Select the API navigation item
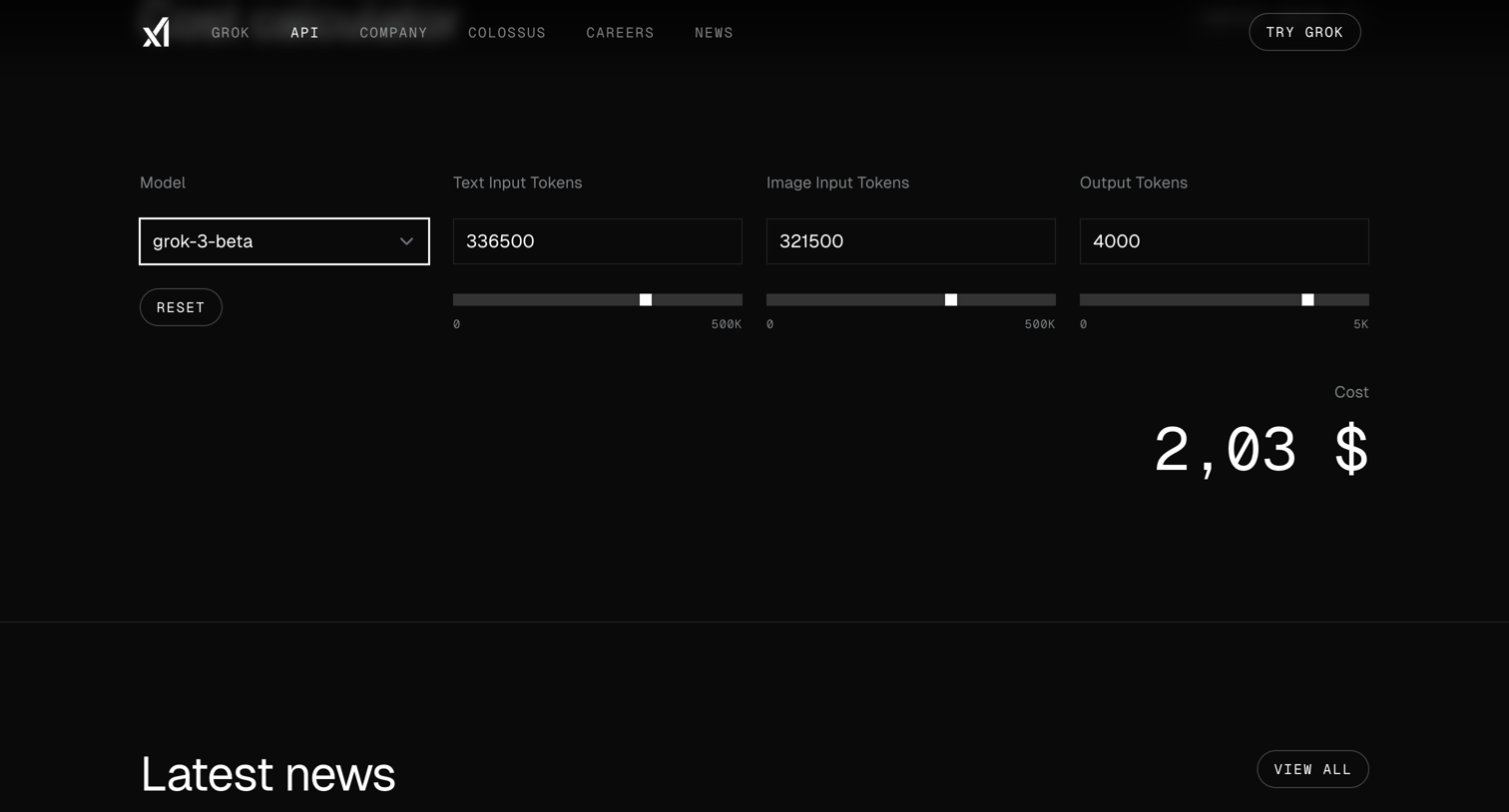The height and width of the screenshot is (812, 1509). pos(304,33)
